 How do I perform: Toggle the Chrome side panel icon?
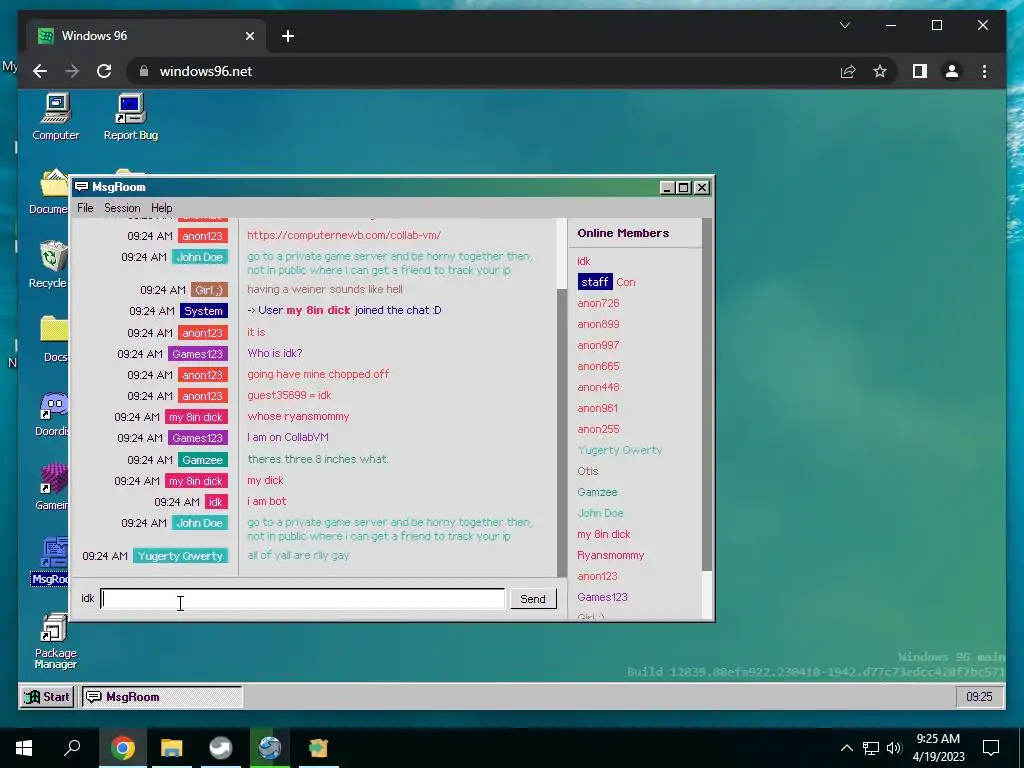click(x=920, y=71)
